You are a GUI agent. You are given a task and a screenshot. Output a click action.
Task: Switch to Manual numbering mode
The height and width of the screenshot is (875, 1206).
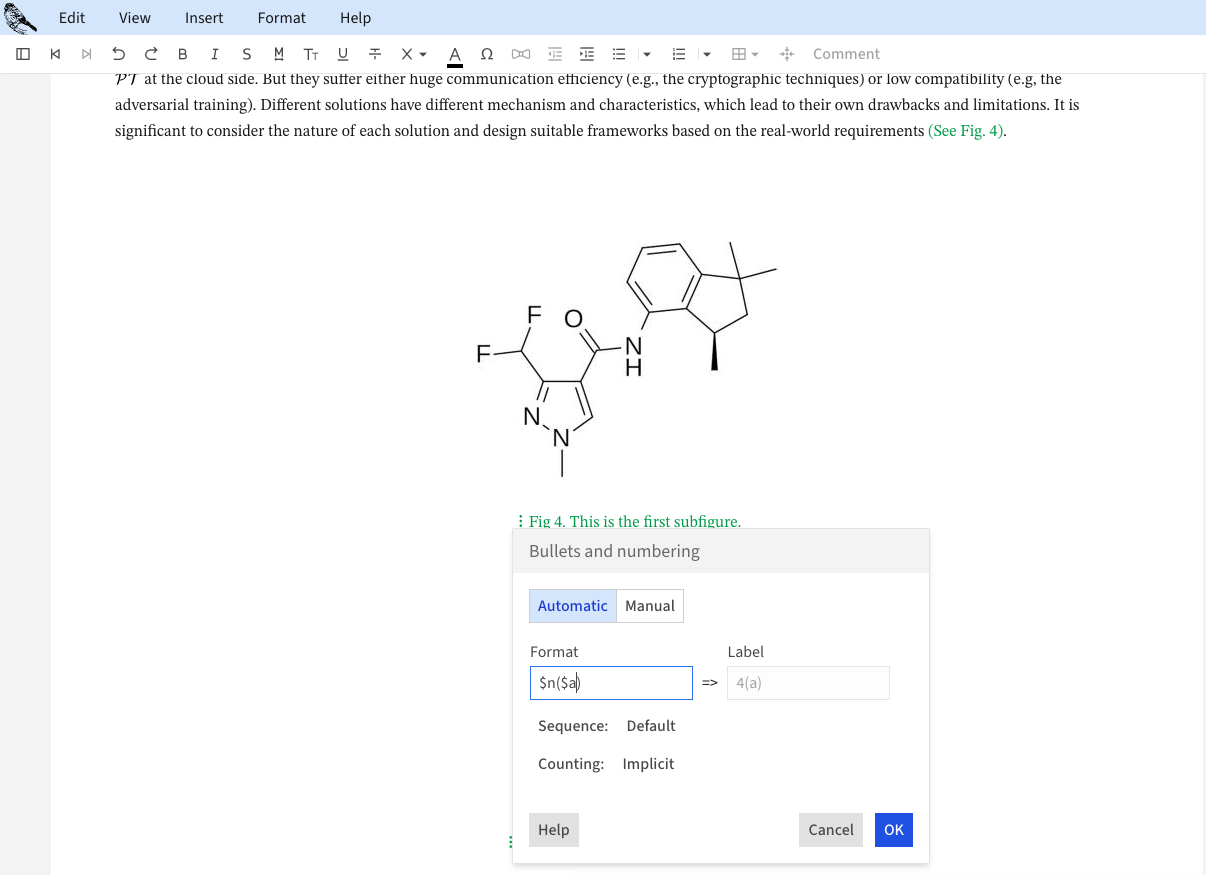pyautogui.click(x=650, y=606)
